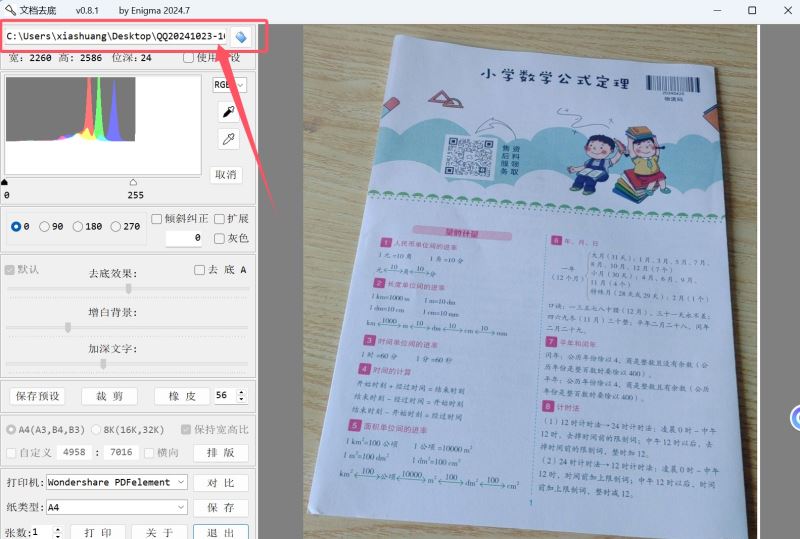The image size is (800, 539).
Task: Click the histogram black point marker at 0
Action: point(5,182)
